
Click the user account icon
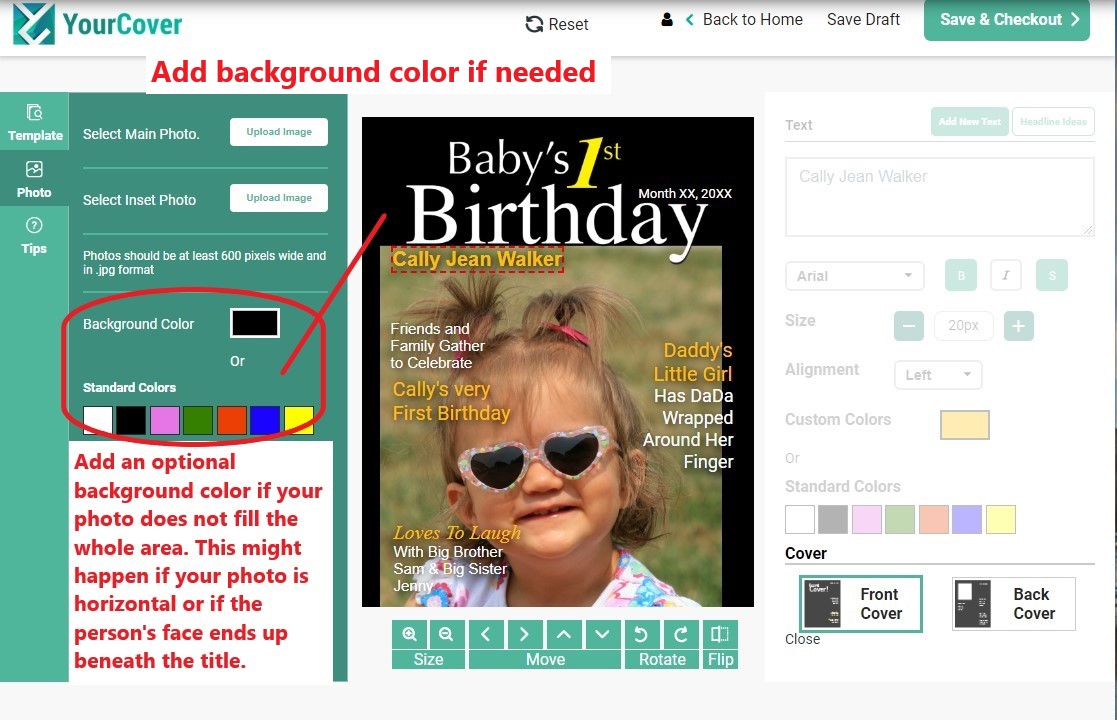pyautogui.click(x=666, y=19)
